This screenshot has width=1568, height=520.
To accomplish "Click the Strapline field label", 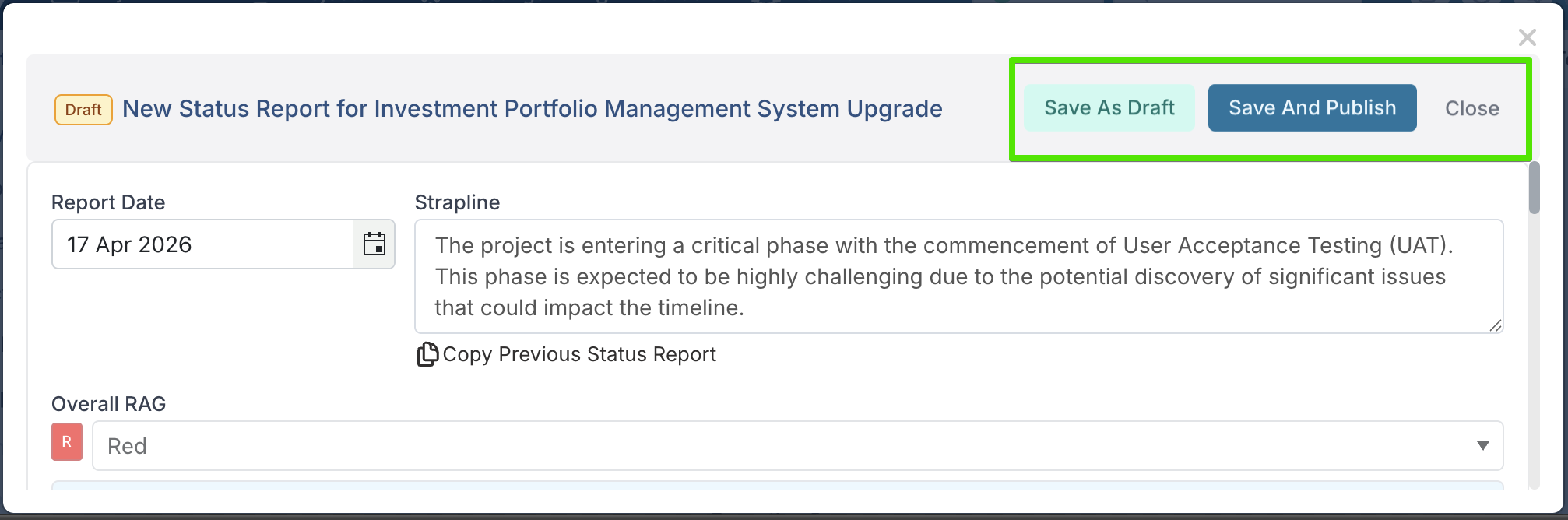I will (x=457, y=202).
